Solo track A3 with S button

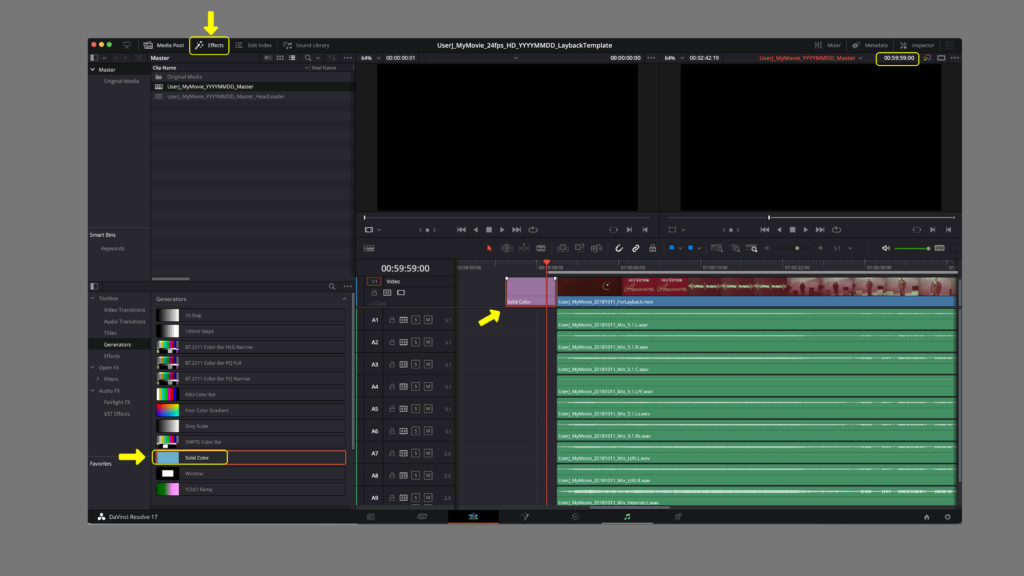pos(416,364)
